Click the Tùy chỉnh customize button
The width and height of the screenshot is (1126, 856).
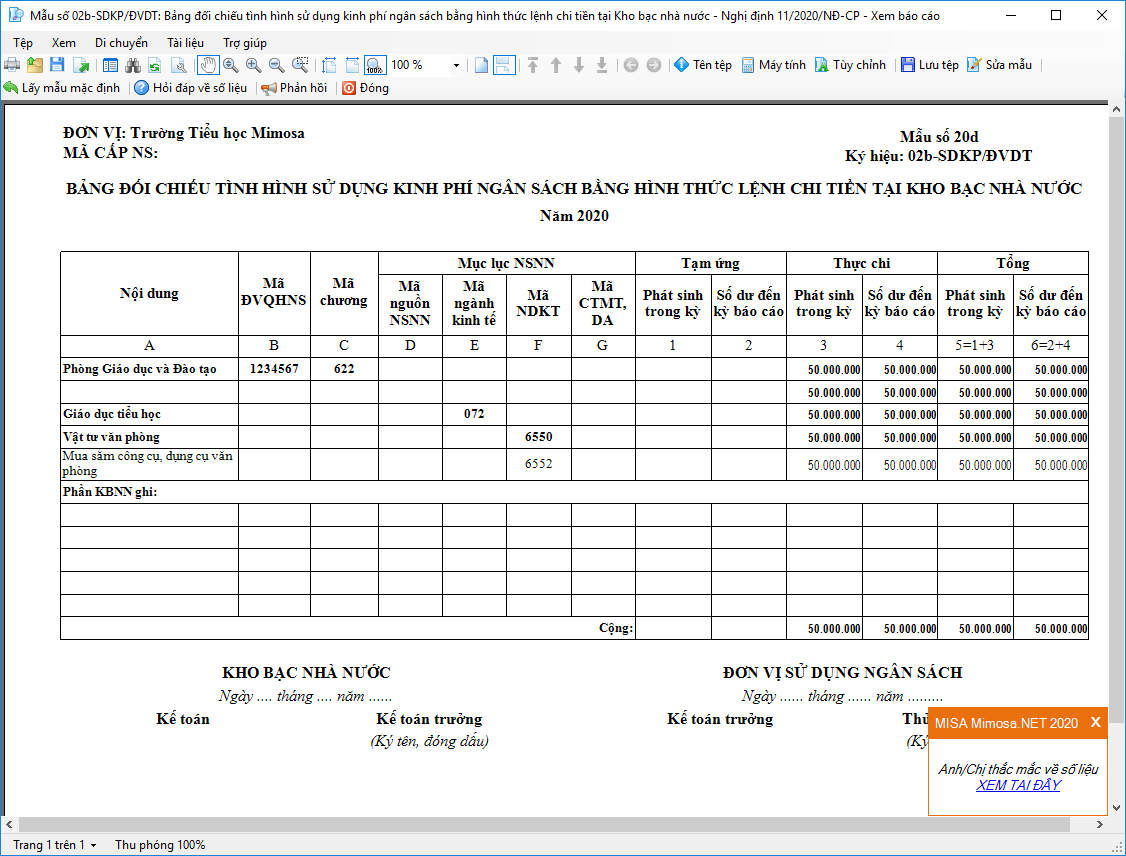tap(850, 65)
